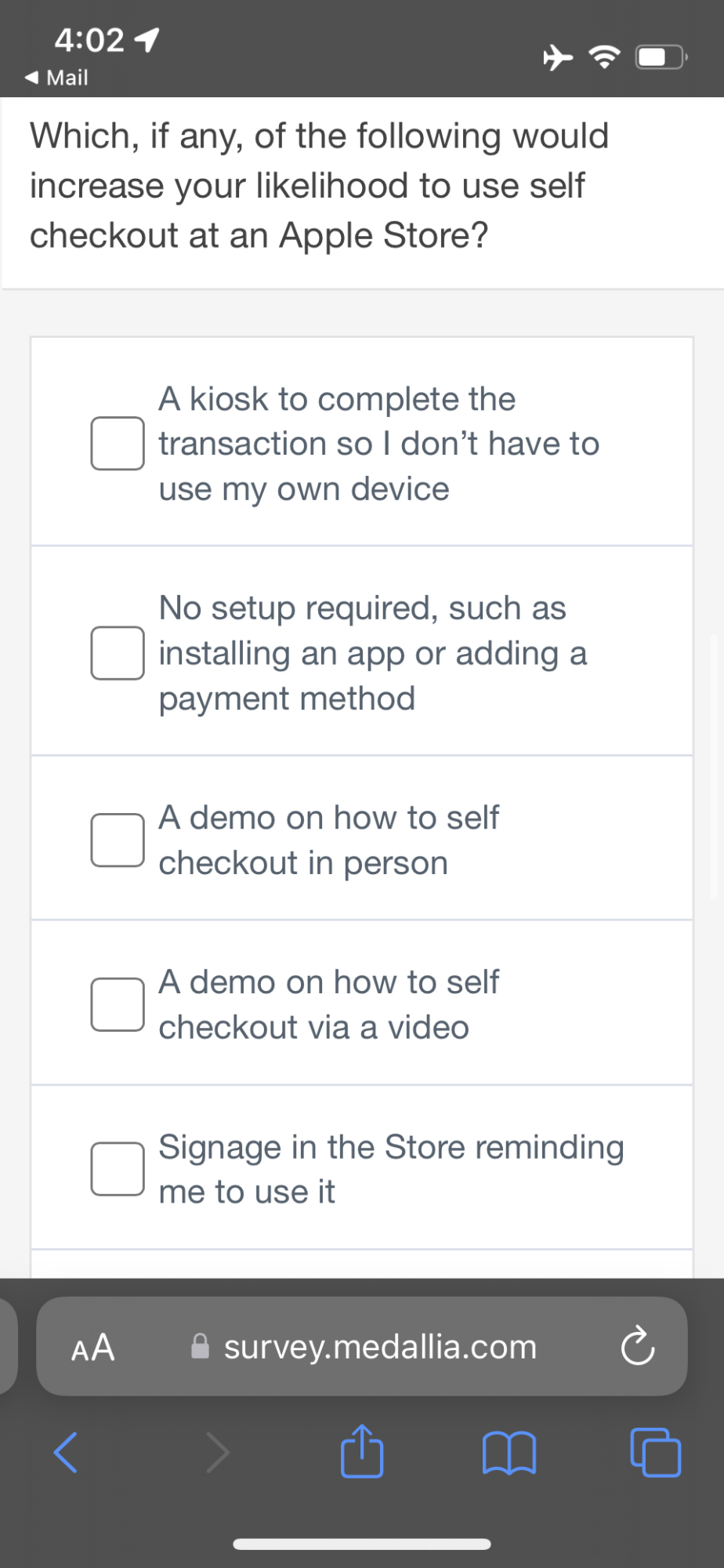Check the in-person demo option

click(118, 840)
